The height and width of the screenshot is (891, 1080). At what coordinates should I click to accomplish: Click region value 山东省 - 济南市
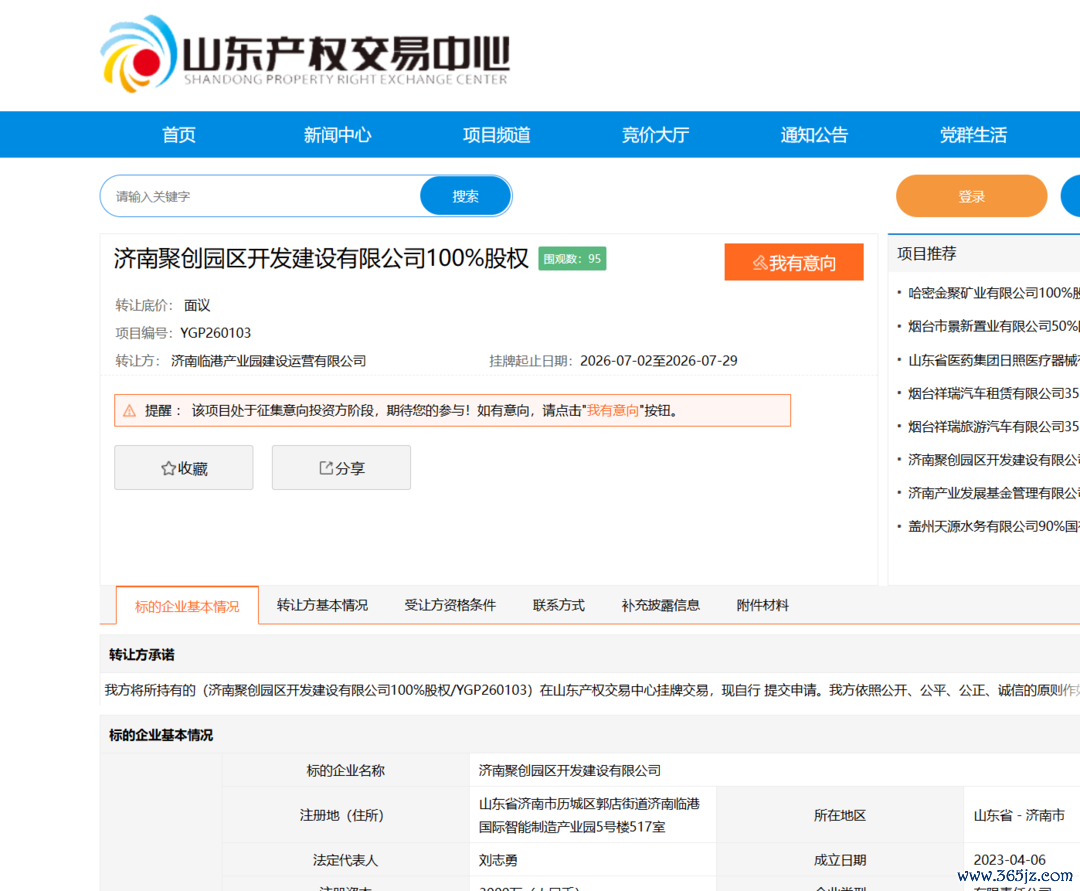[x=1019, y=815]
